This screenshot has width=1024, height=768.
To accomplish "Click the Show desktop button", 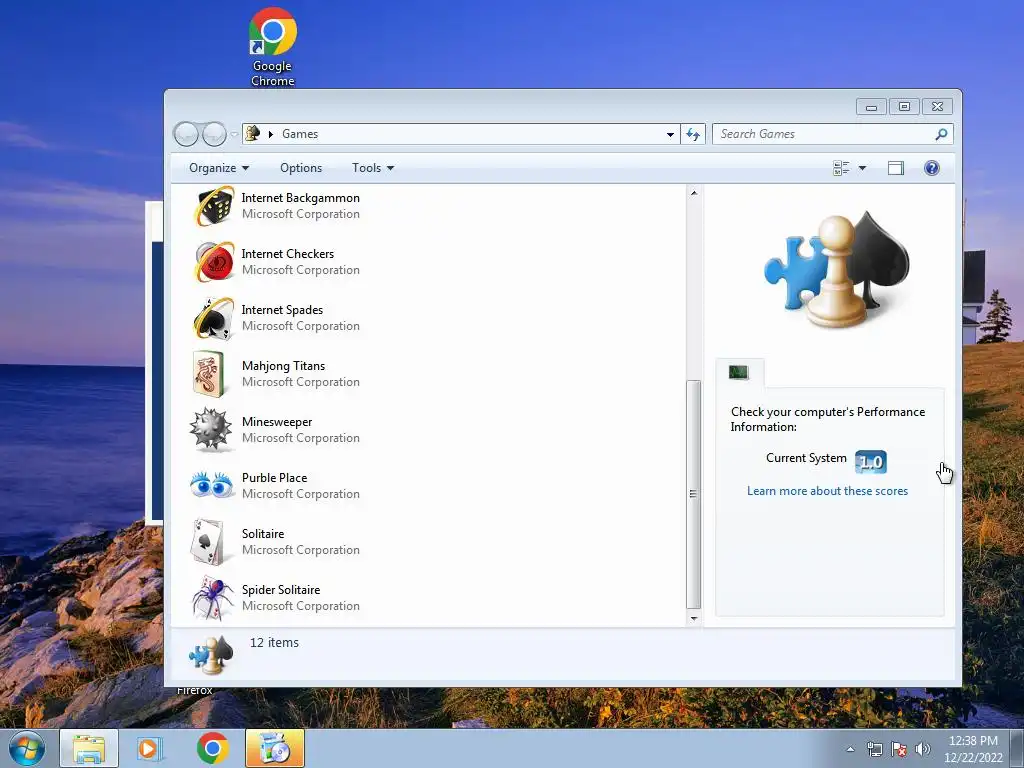I will pyautogui.click(x=1017, y=748).
